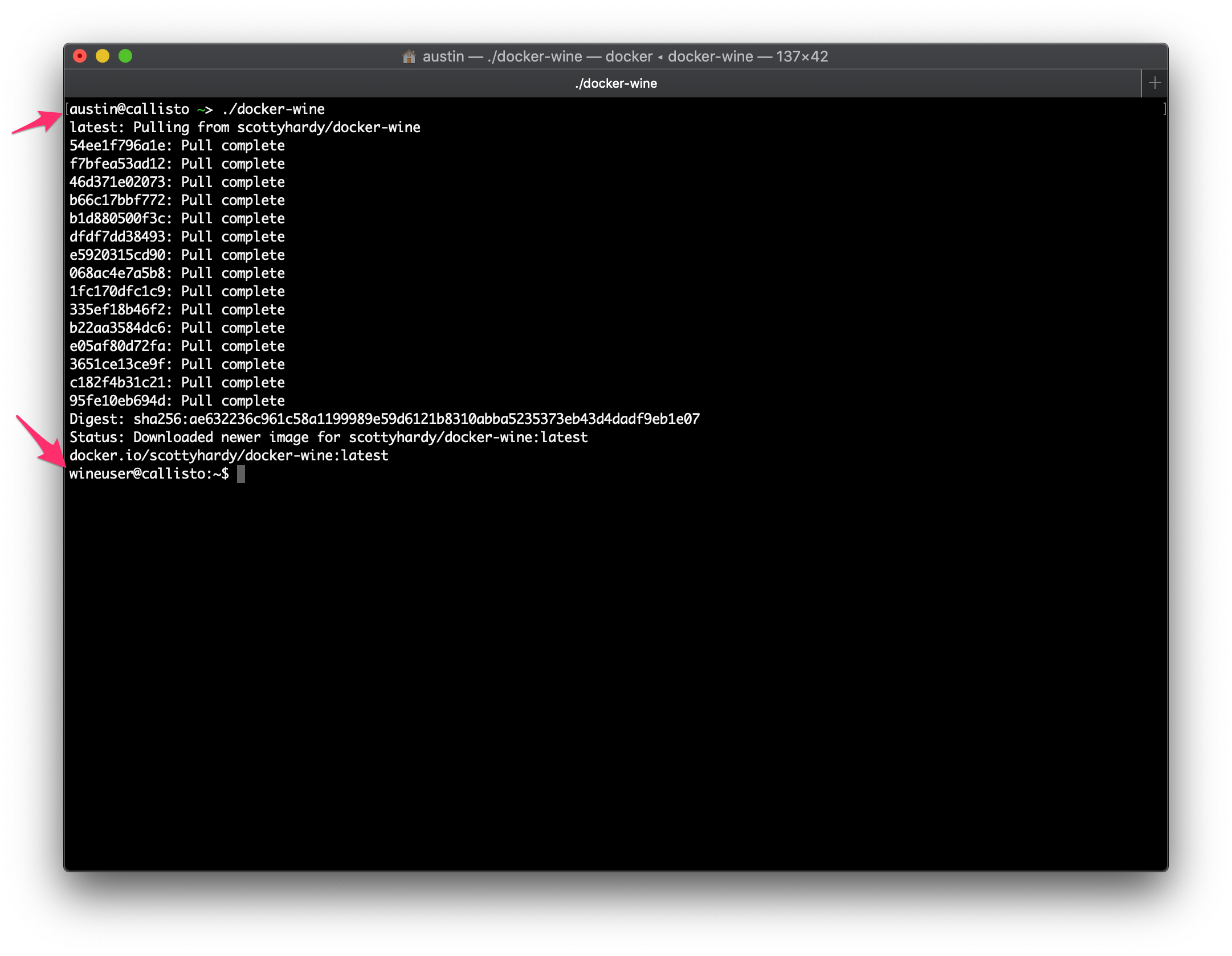Click the ./docker-wine command on first line
The height and width of the screenshot is (956, 1232).
(274, 109)
